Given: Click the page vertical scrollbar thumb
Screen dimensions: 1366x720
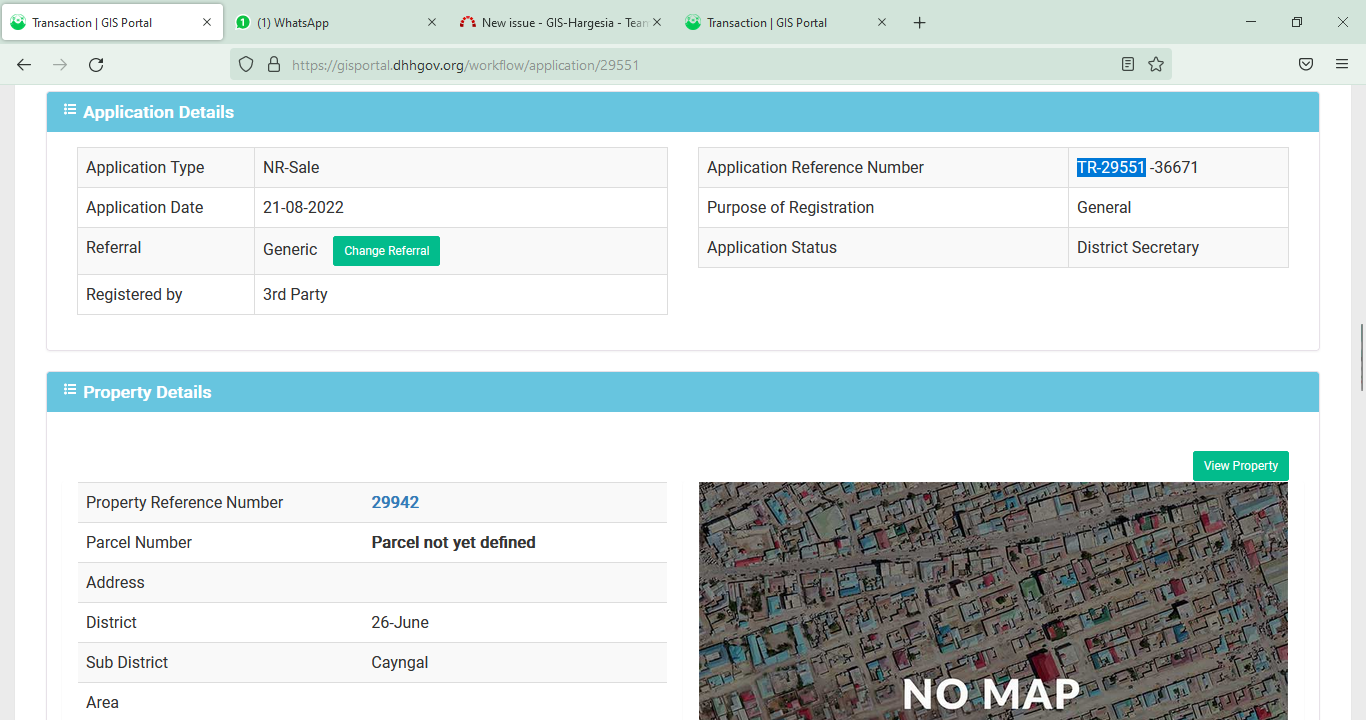Looking at the screenshot, I should click(x=1361, y=358).
